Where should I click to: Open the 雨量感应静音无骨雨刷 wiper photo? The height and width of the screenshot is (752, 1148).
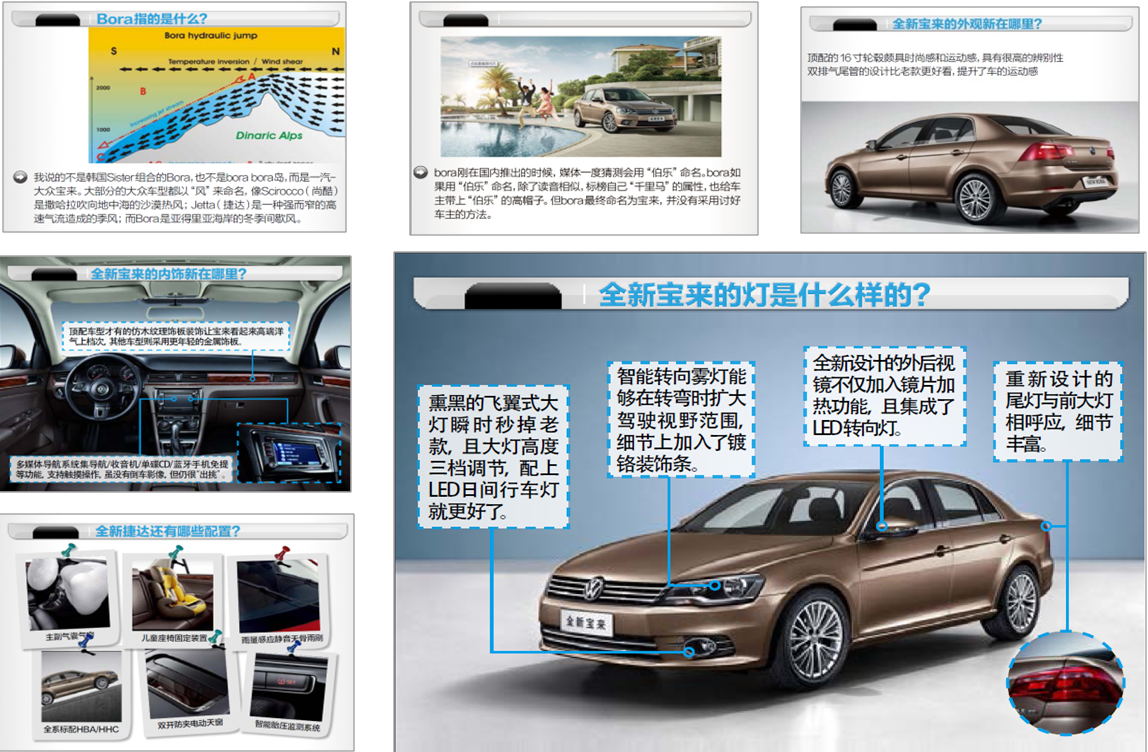278,597
